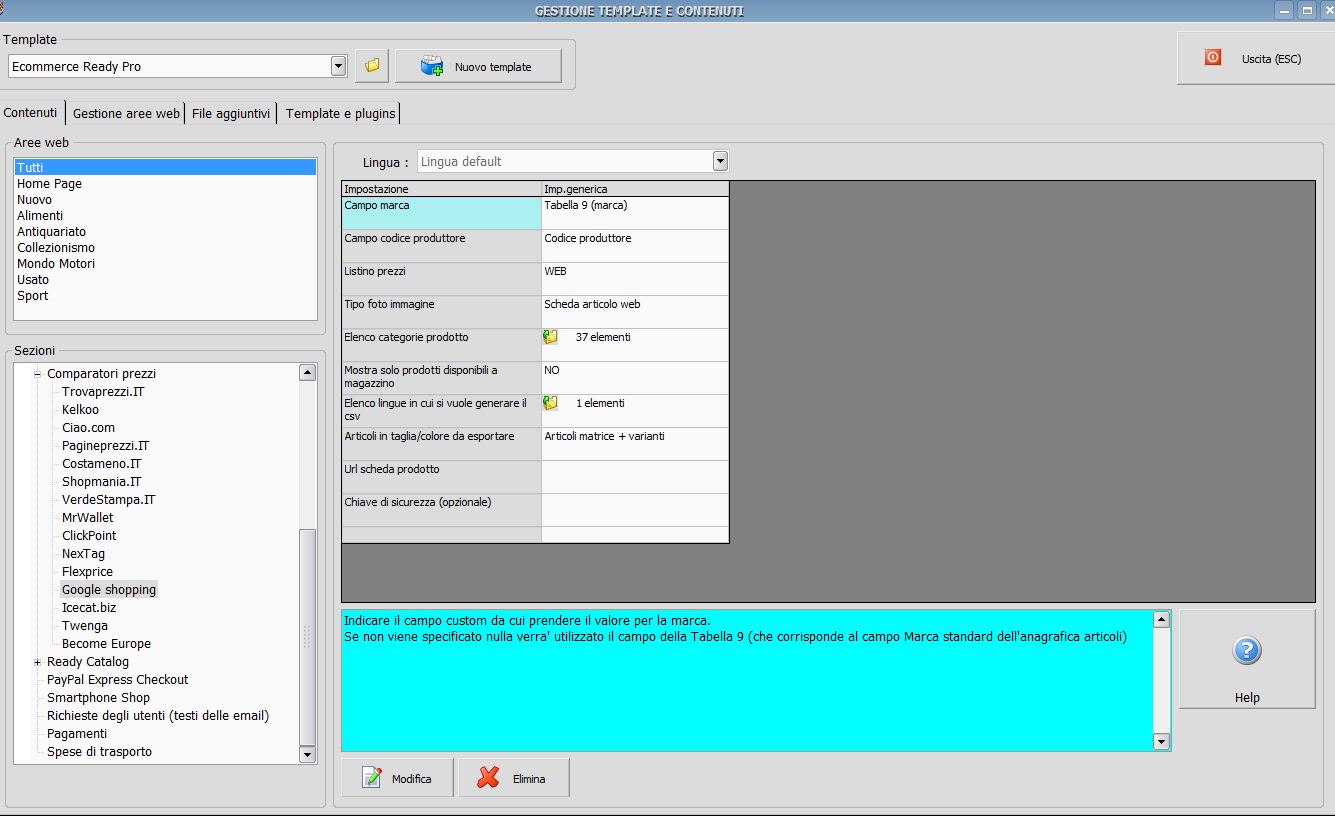Select Tutti in the Aree web list
This screenshot has width=1335, height=816.
click(x=165, y=168)
